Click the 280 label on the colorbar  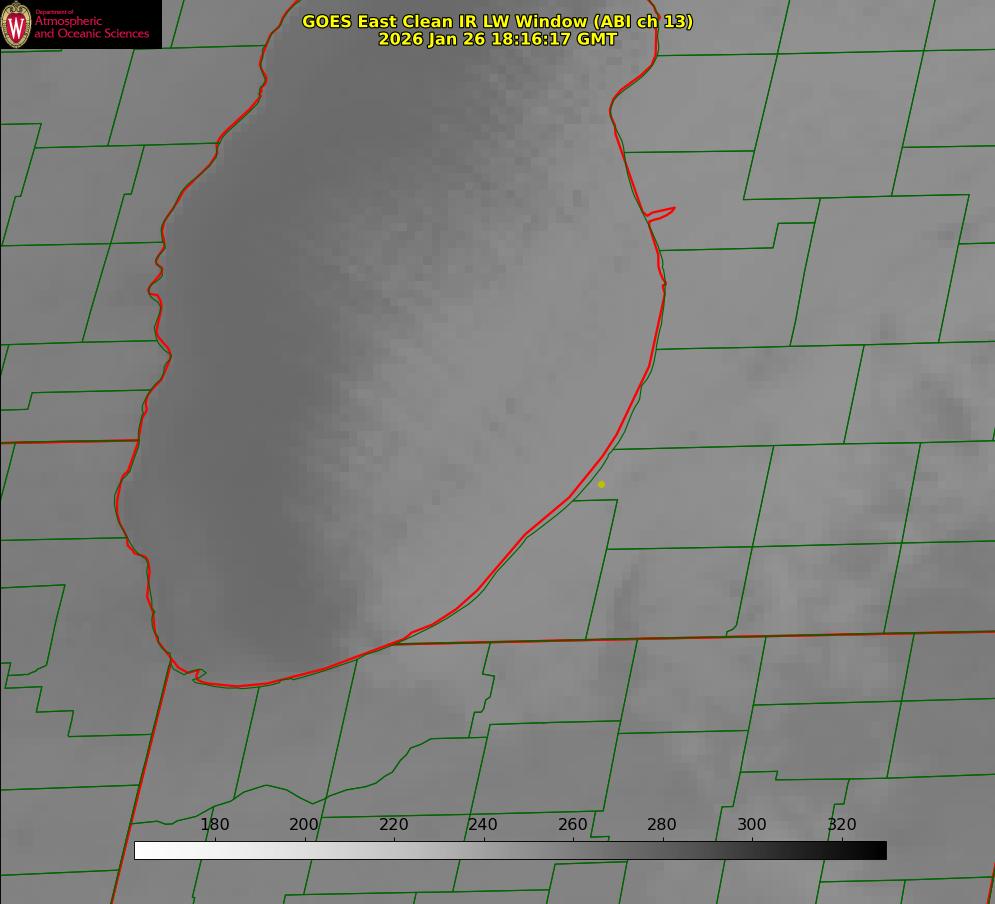[x=662, y=824]
